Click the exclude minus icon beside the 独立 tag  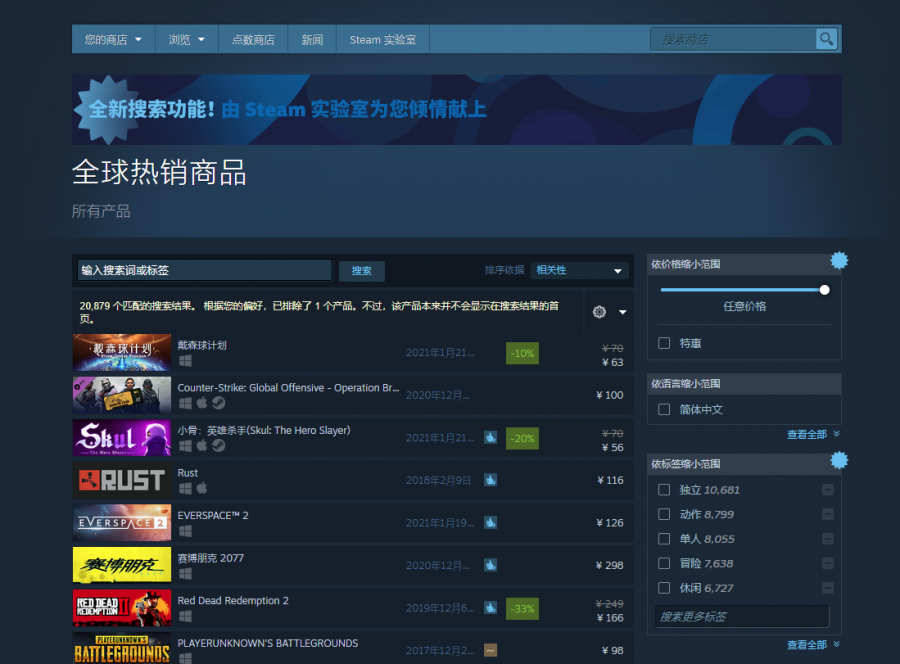(828, 490)
